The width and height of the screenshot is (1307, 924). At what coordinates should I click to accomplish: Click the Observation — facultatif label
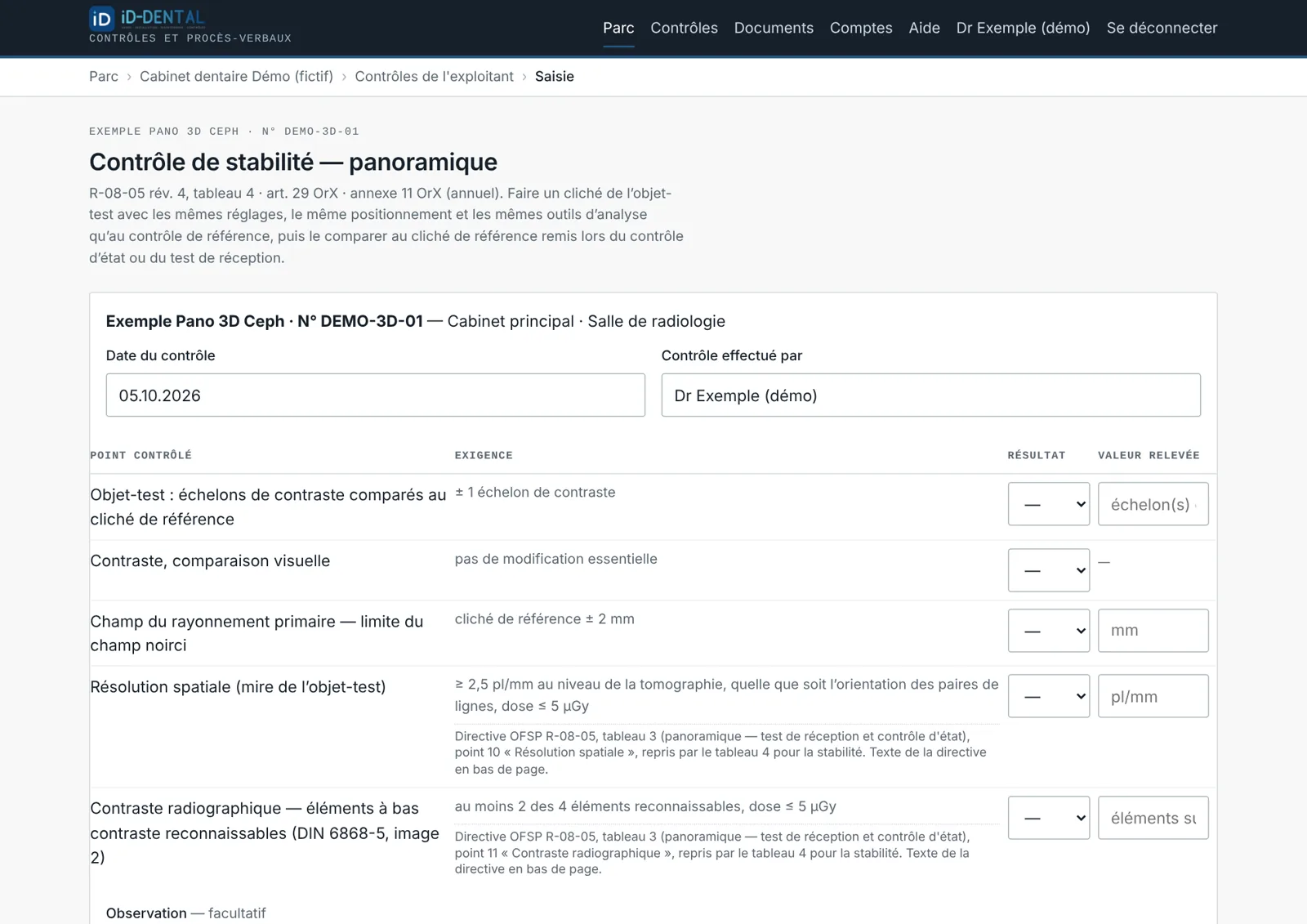pyautogui.click(x=185, y=913)
